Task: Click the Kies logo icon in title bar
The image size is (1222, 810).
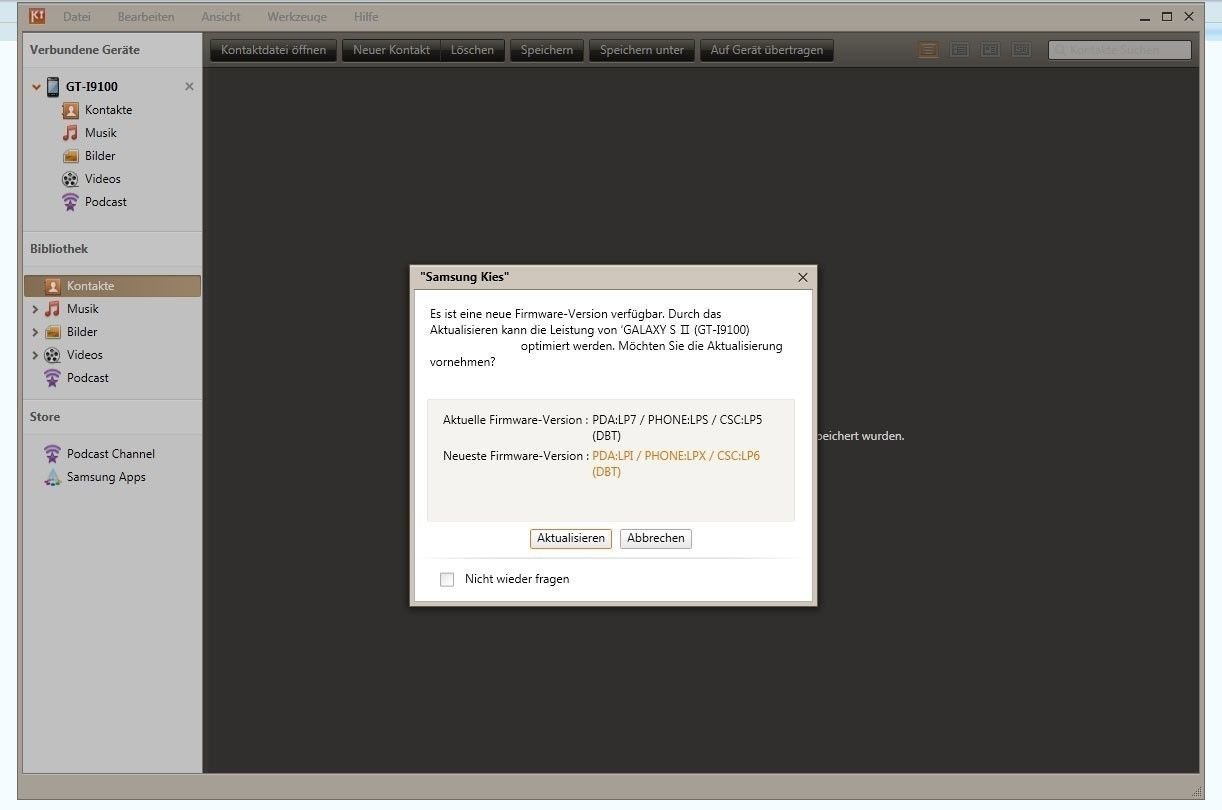Action: [x=38, y=16]
